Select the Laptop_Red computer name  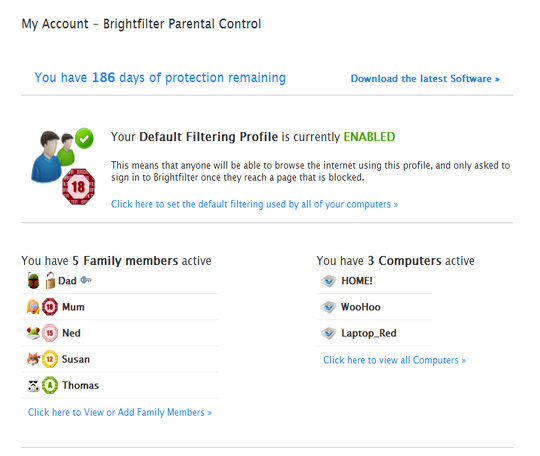coord(369,333)
